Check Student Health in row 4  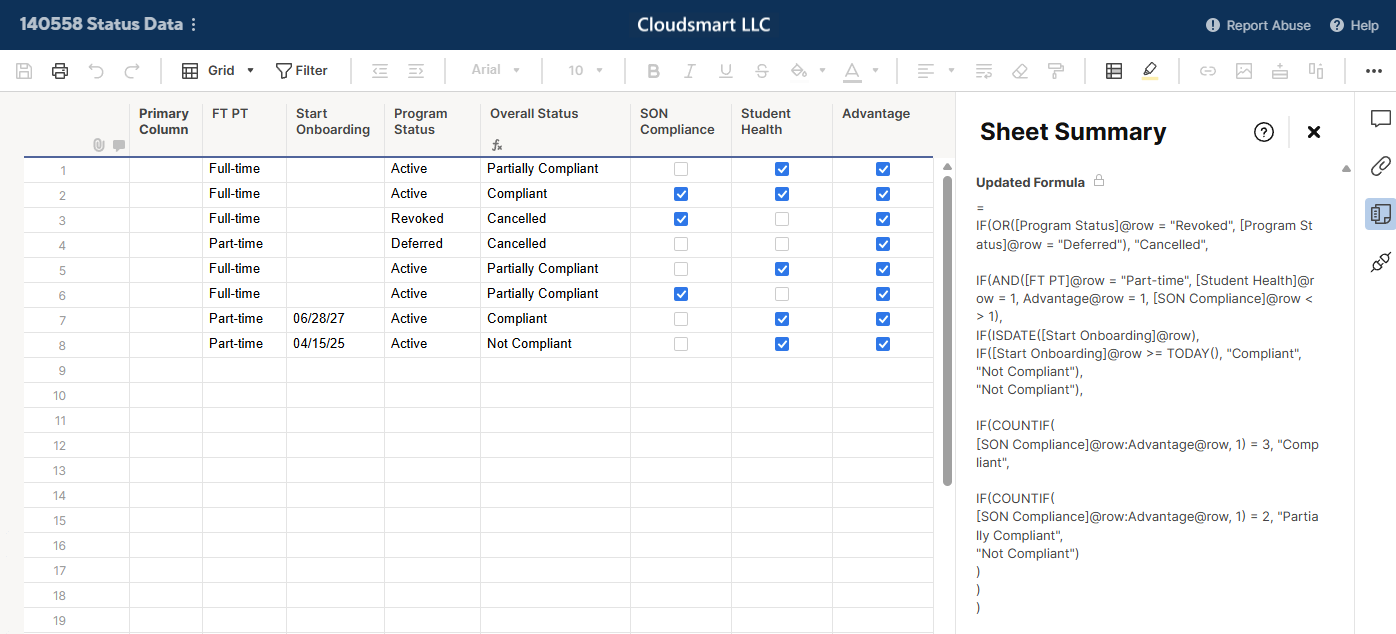[782, 244]
